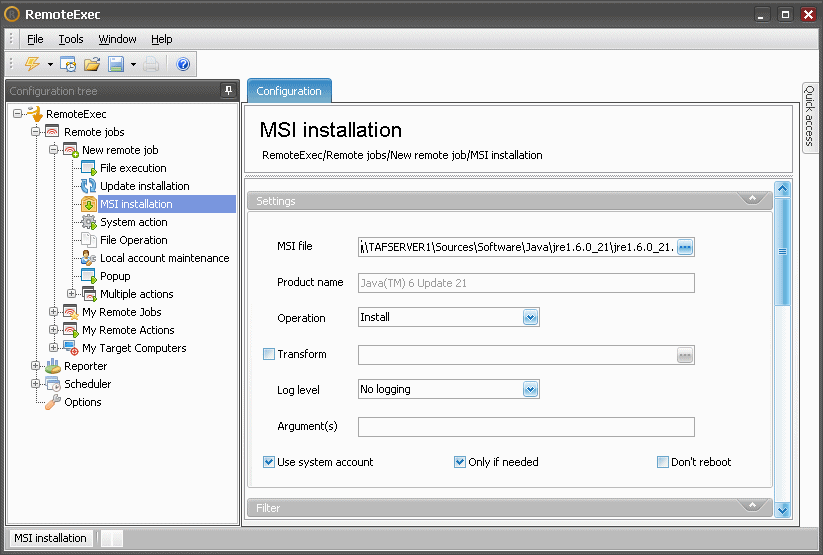Screen dimensions: 823x555
Task: Click the scroll up arrow of settings panel
Action: tap(783, 189)
